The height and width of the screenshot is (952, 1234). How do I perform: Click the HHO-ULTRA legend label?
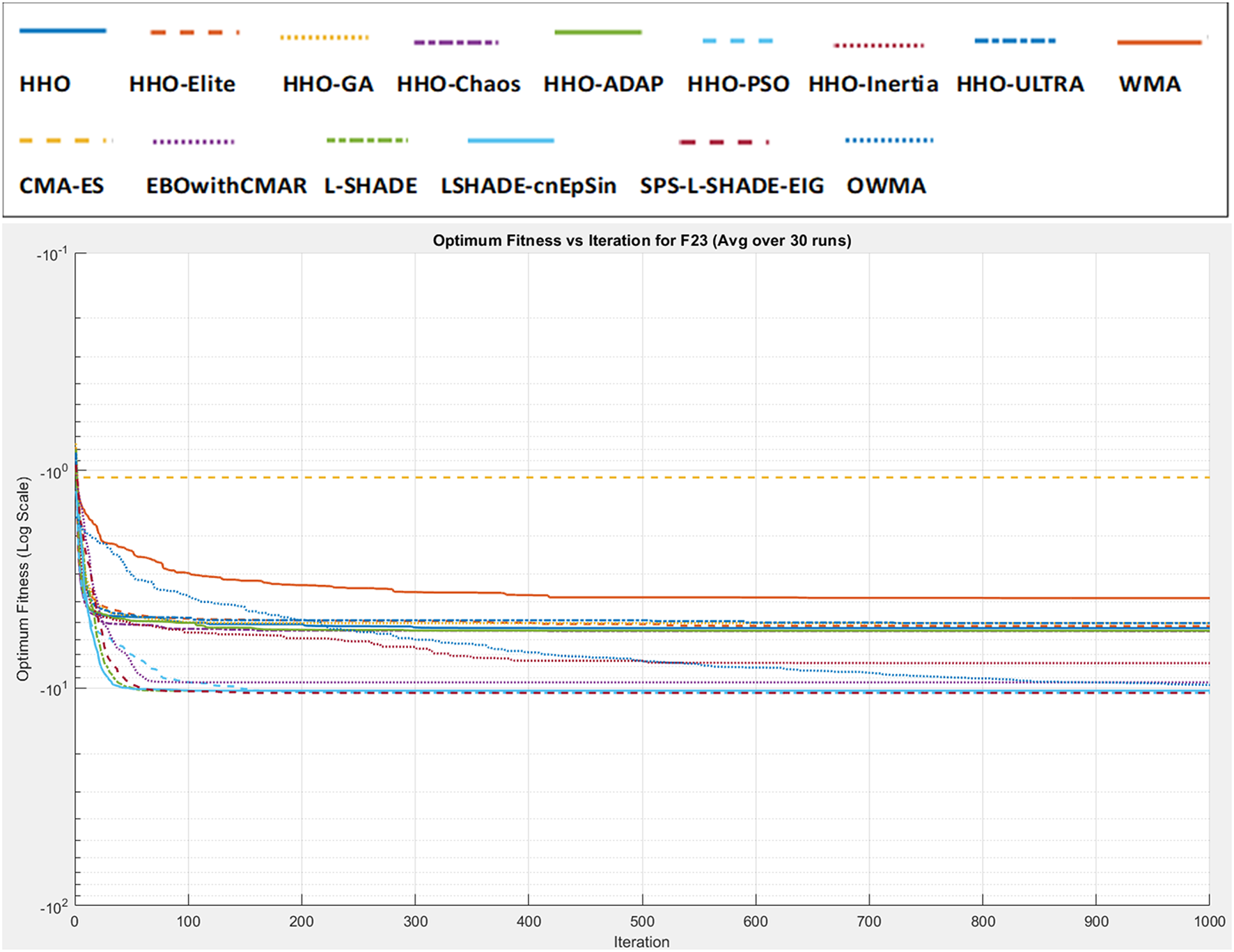[1020, 84]
